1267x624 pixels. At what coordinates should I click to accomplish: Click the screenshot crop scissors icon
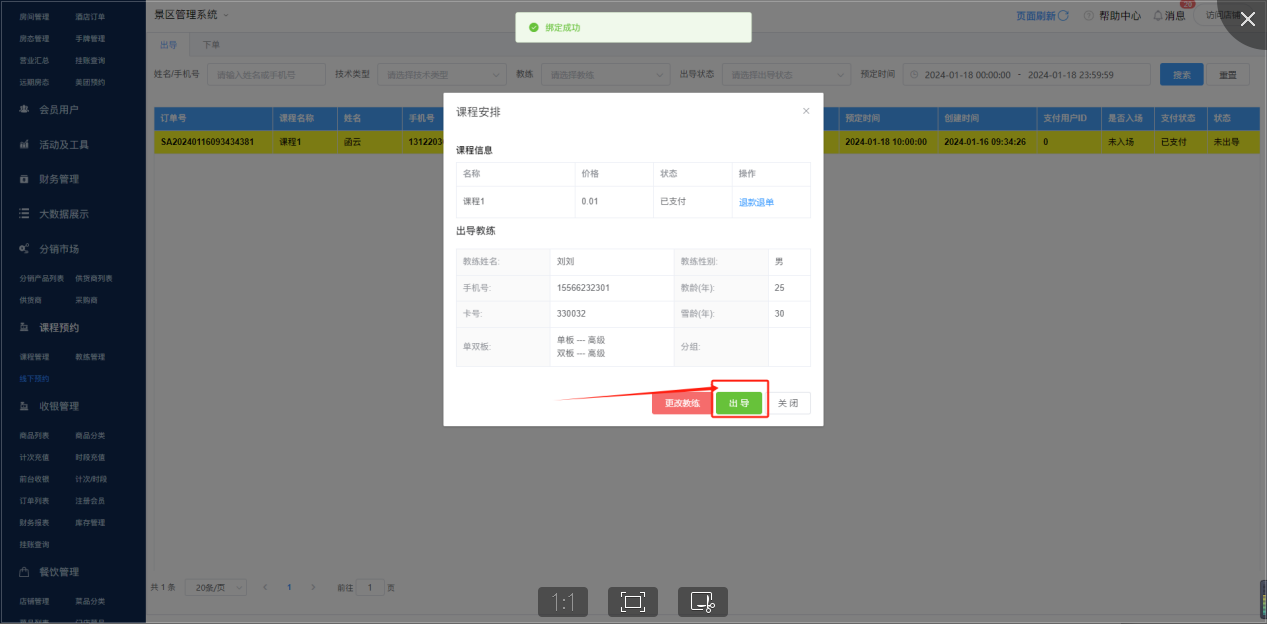tap(702, 601)
